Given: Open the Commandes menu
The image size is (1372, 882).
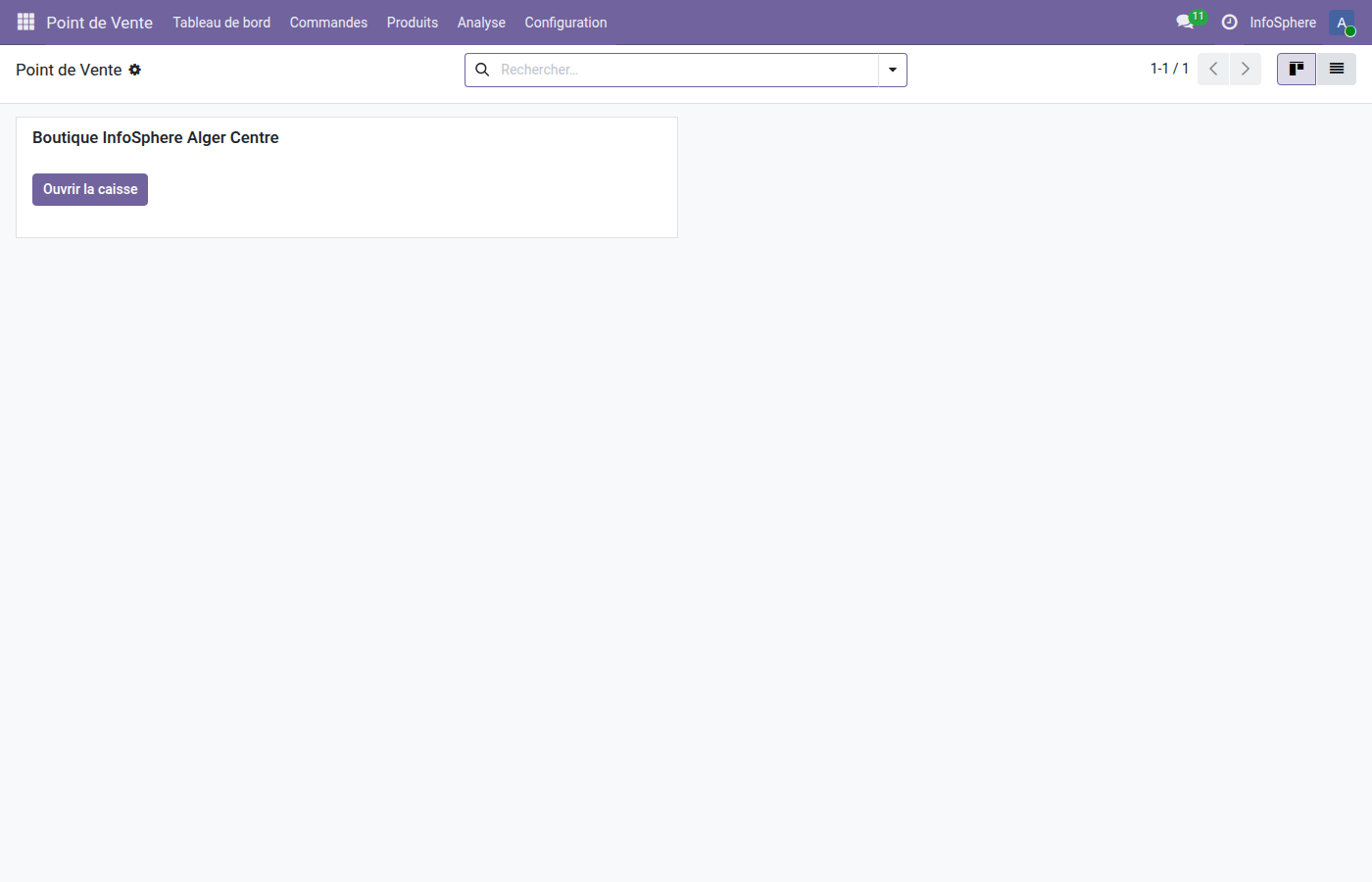Looking at the screenshot, I should click(x=328, y=22).
